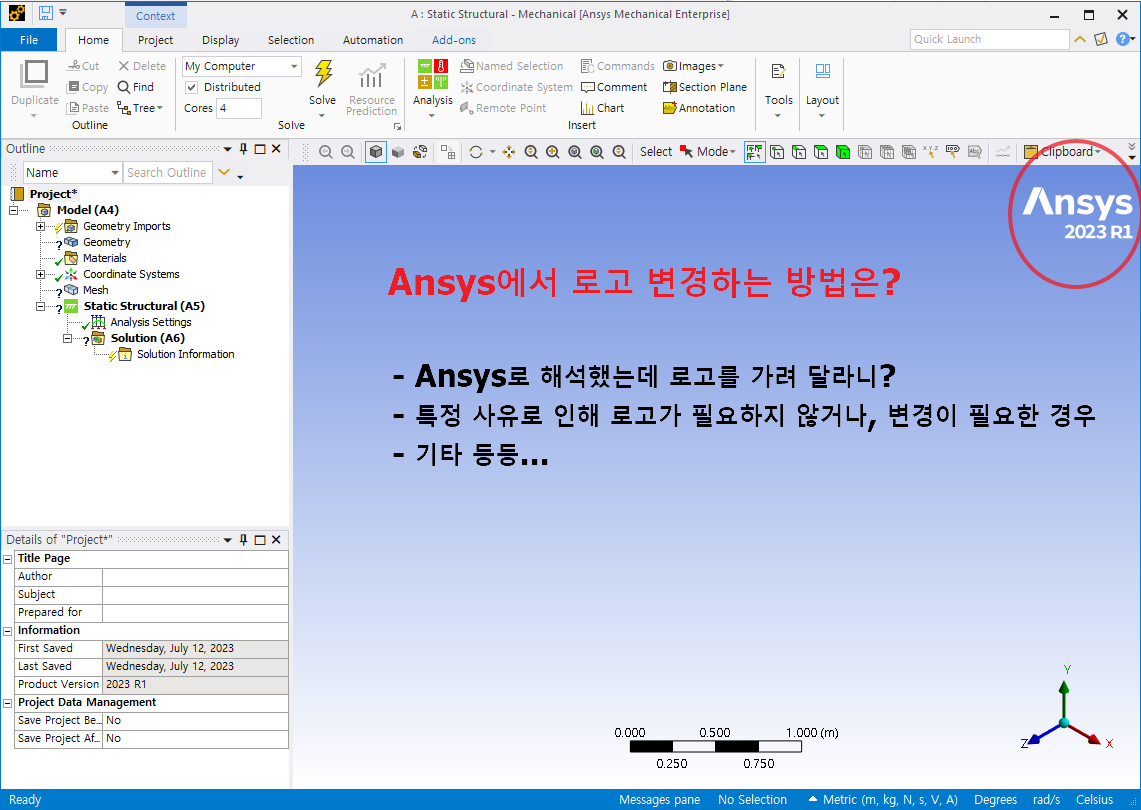The image size is (1141, 810).
Task: Click the Resource Prediction icon
Action: click(x=371, y=75)
